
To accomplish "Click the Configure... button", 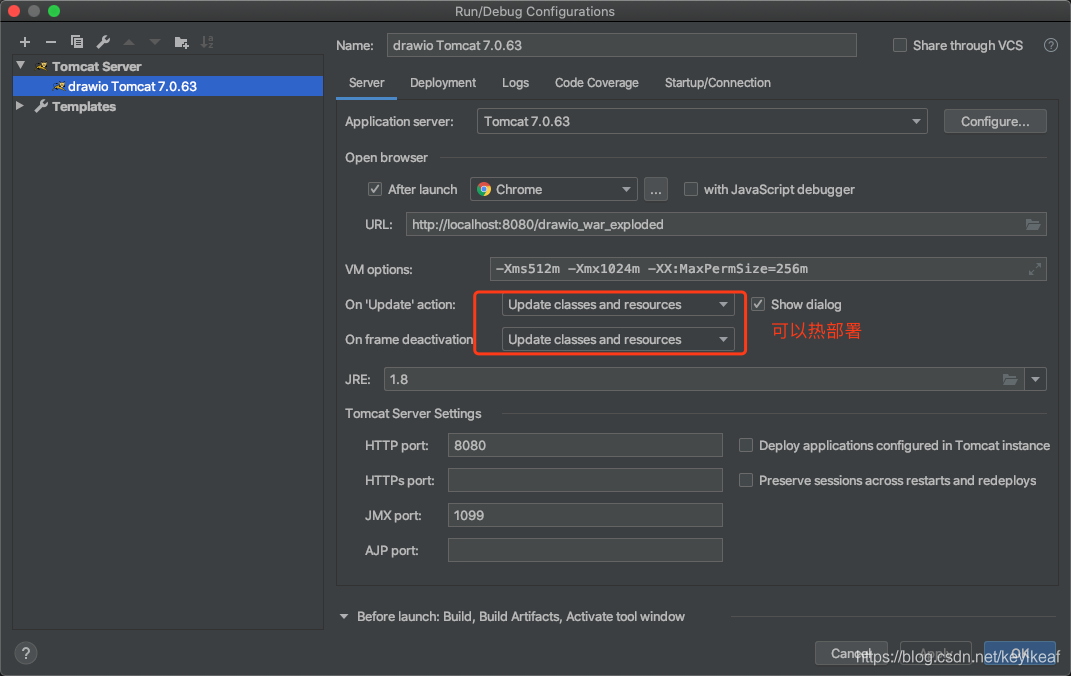I will [995, 122].
